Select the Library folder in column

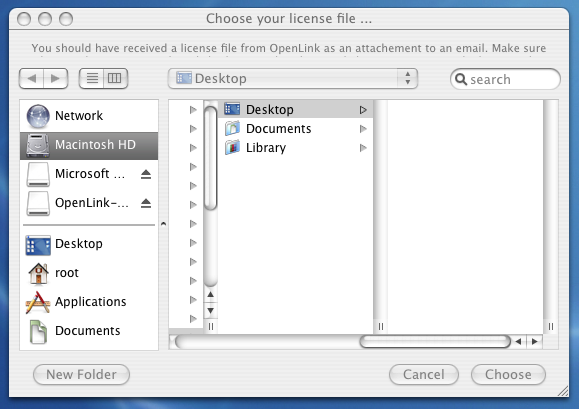(x=295, y=148)
